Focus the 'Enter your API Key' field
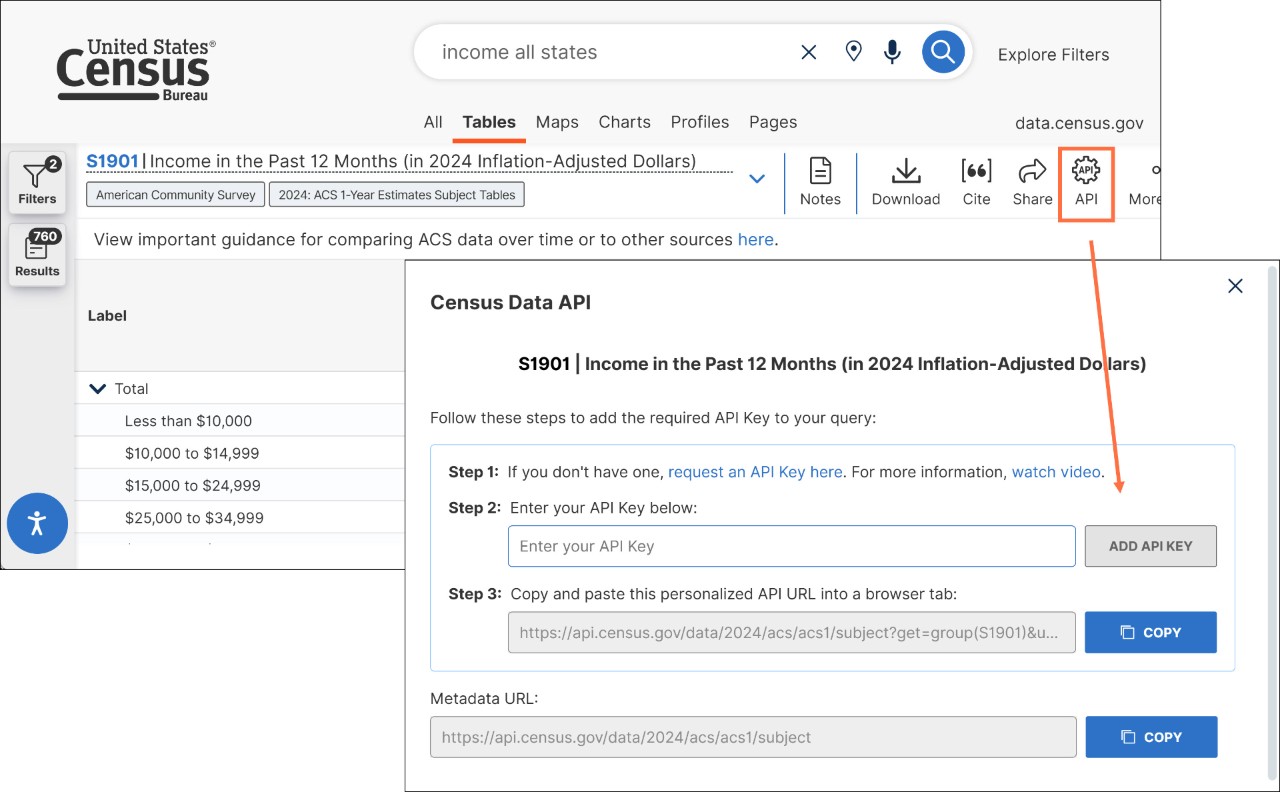This screenshot has width=1280, height=792. [x=792, y=546]
